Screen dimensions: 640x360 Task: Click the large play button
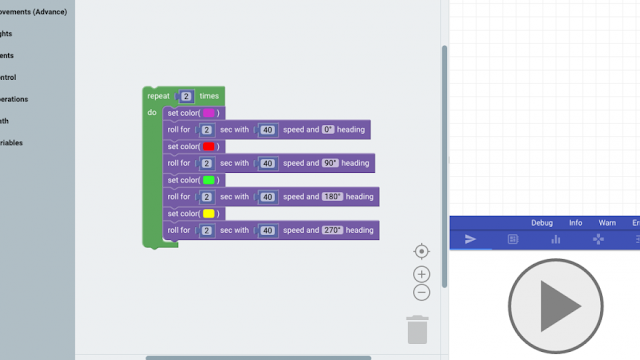(556, 306)
